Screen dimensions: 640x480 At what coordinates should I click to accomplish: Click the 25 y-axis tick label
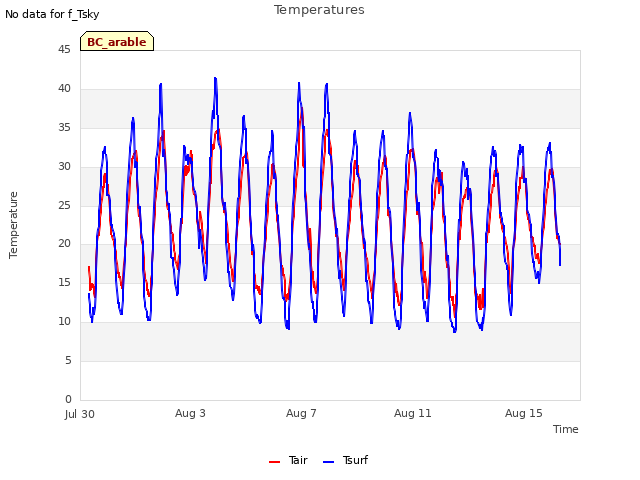[x=64, y=205]
